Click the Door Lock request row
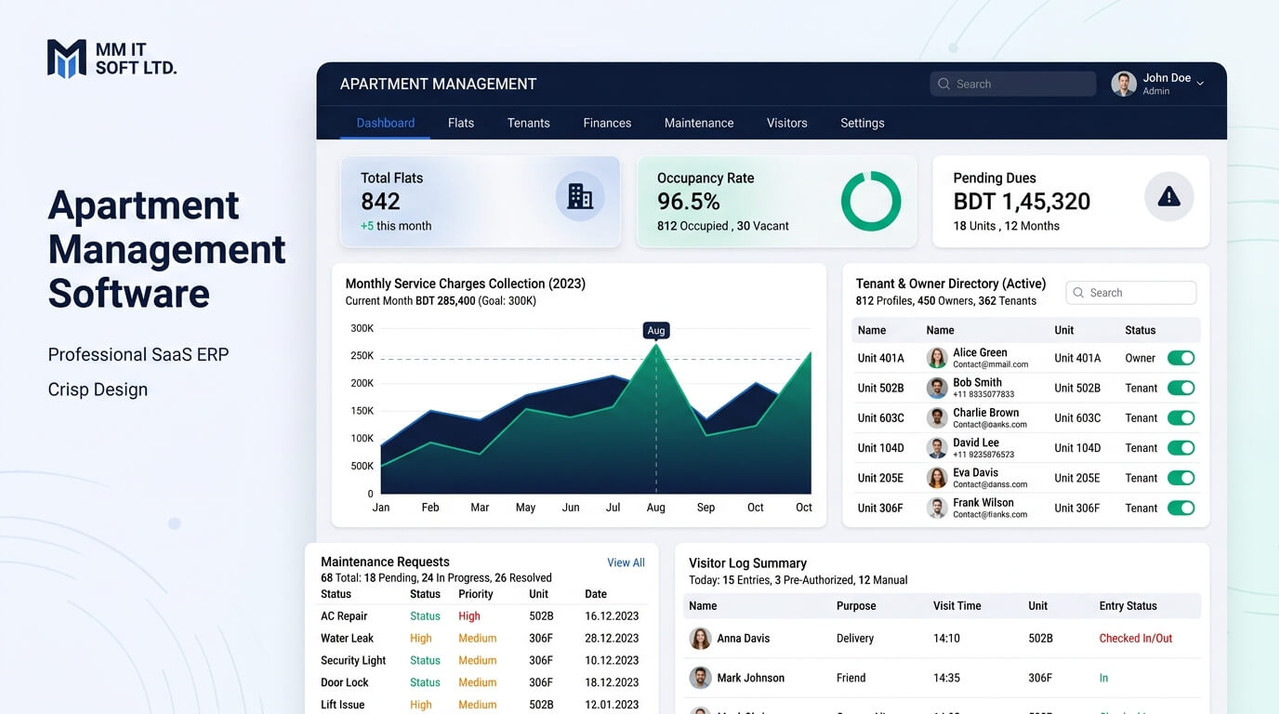This screenshot has height=714, width=1279. [x=482, y=682]
